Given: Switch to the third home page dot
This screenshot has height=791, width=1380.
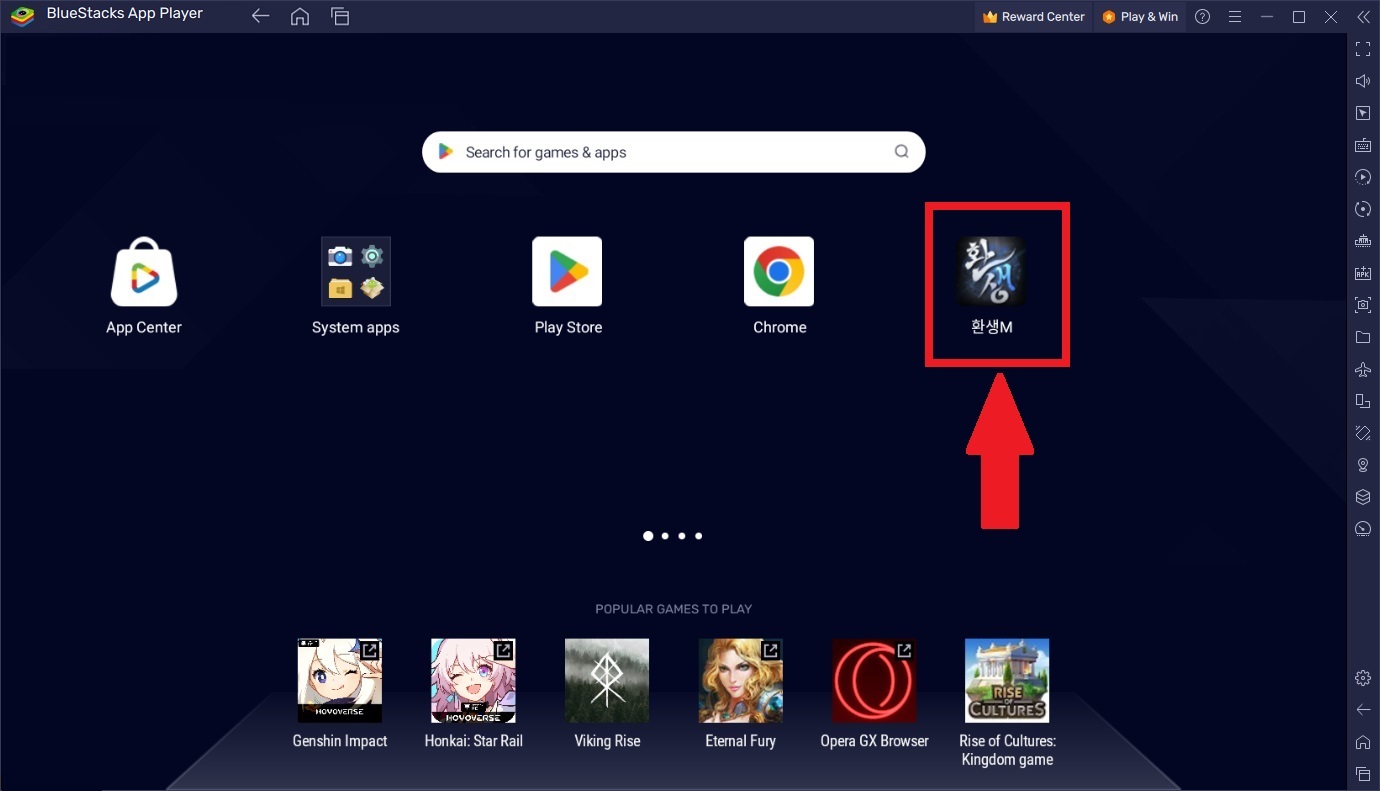Looking at the screenshot, I should pos(682,536).
